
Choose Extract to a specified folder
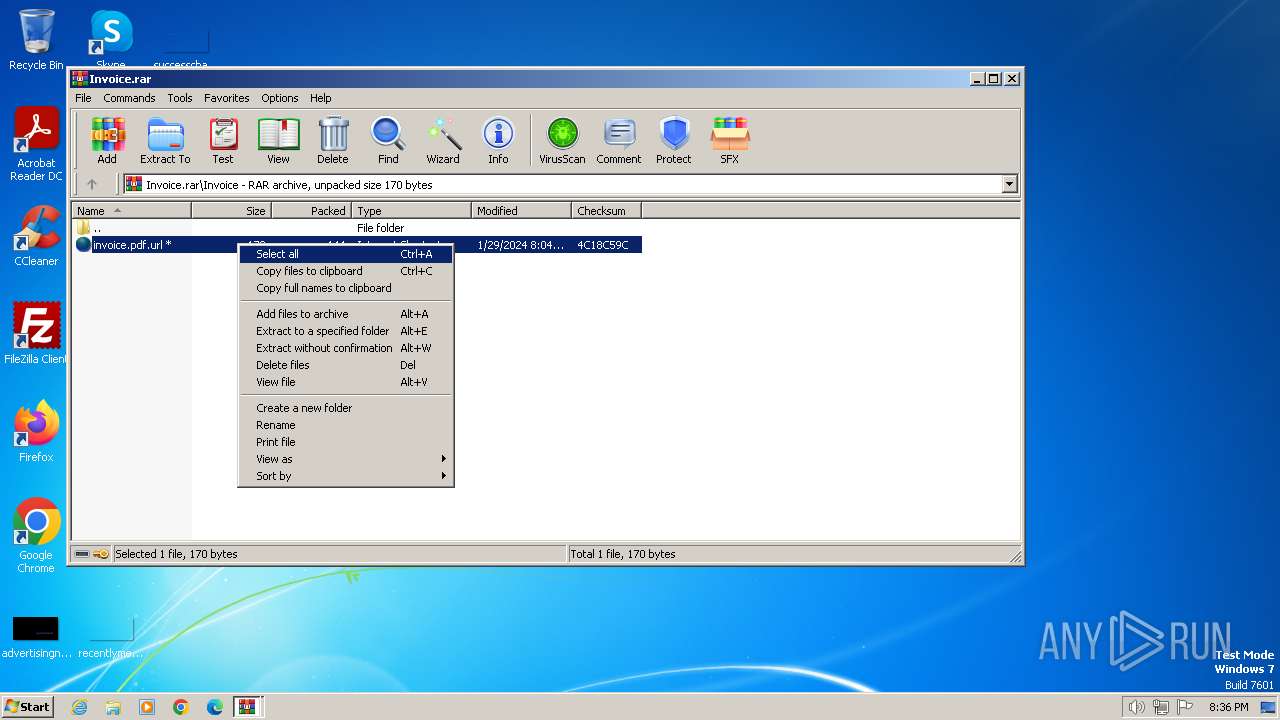click(x=346, y=331)
